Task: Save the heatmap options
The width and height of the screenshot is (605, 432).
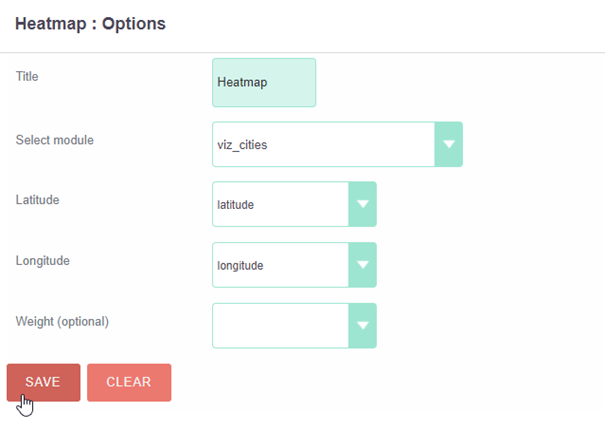Action: pyautogui.click(x=44, y=382)
